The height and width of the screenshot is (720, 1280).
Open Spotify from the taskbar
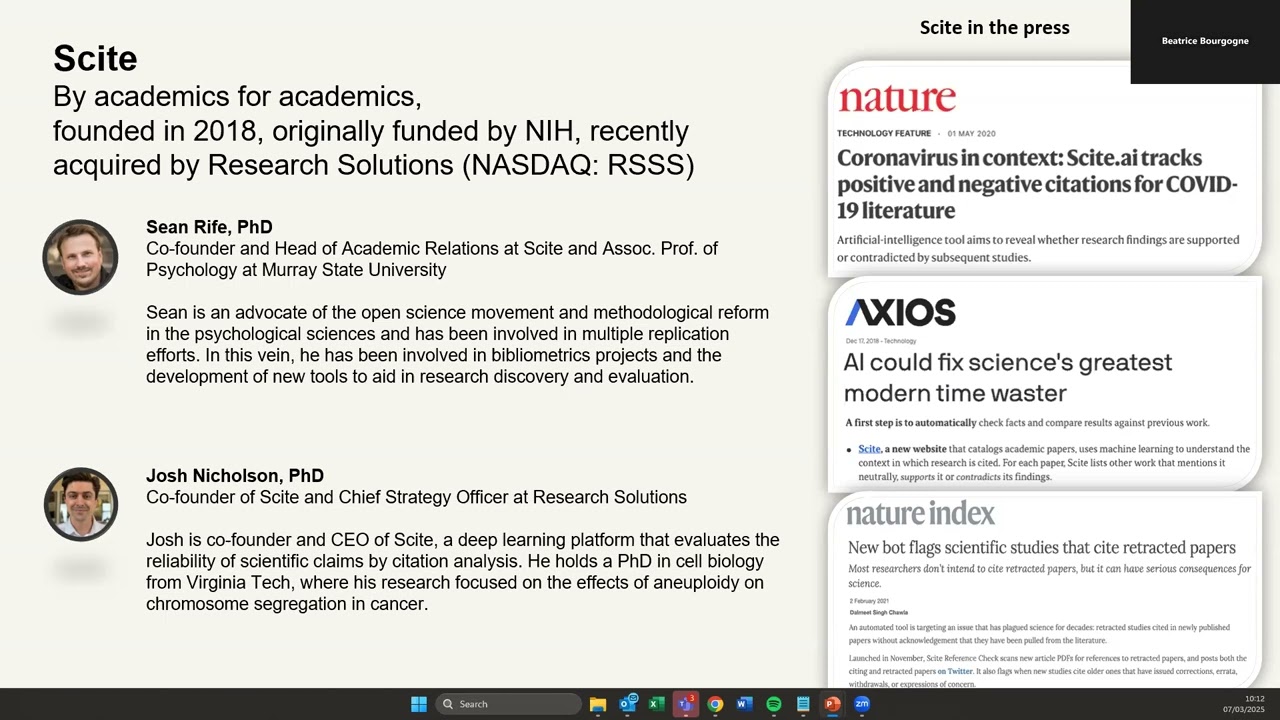pos(773,704)
